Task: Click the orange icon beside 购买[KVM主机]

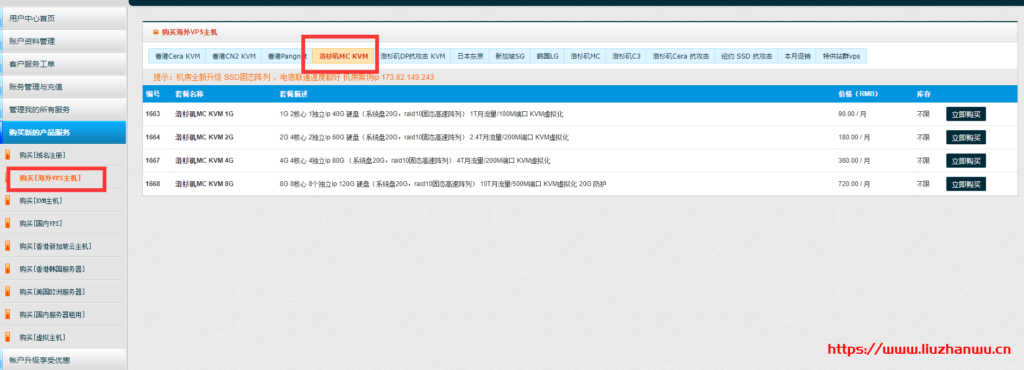Action: pos(8,201)
